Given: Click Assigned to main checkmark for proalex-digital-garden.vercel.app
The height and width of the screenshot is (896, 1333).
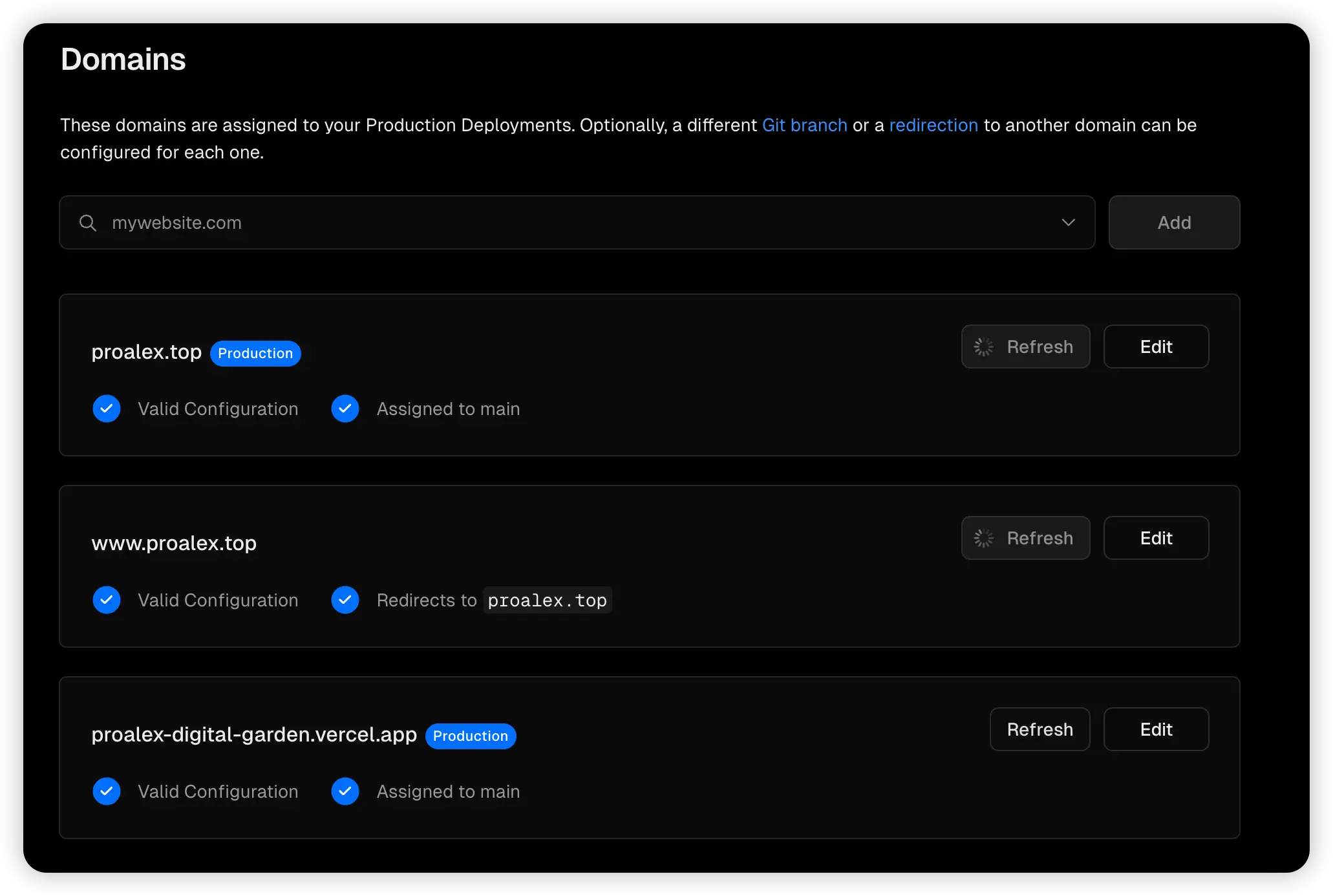Looking at the screenshot, I should [x=345, y=791].
